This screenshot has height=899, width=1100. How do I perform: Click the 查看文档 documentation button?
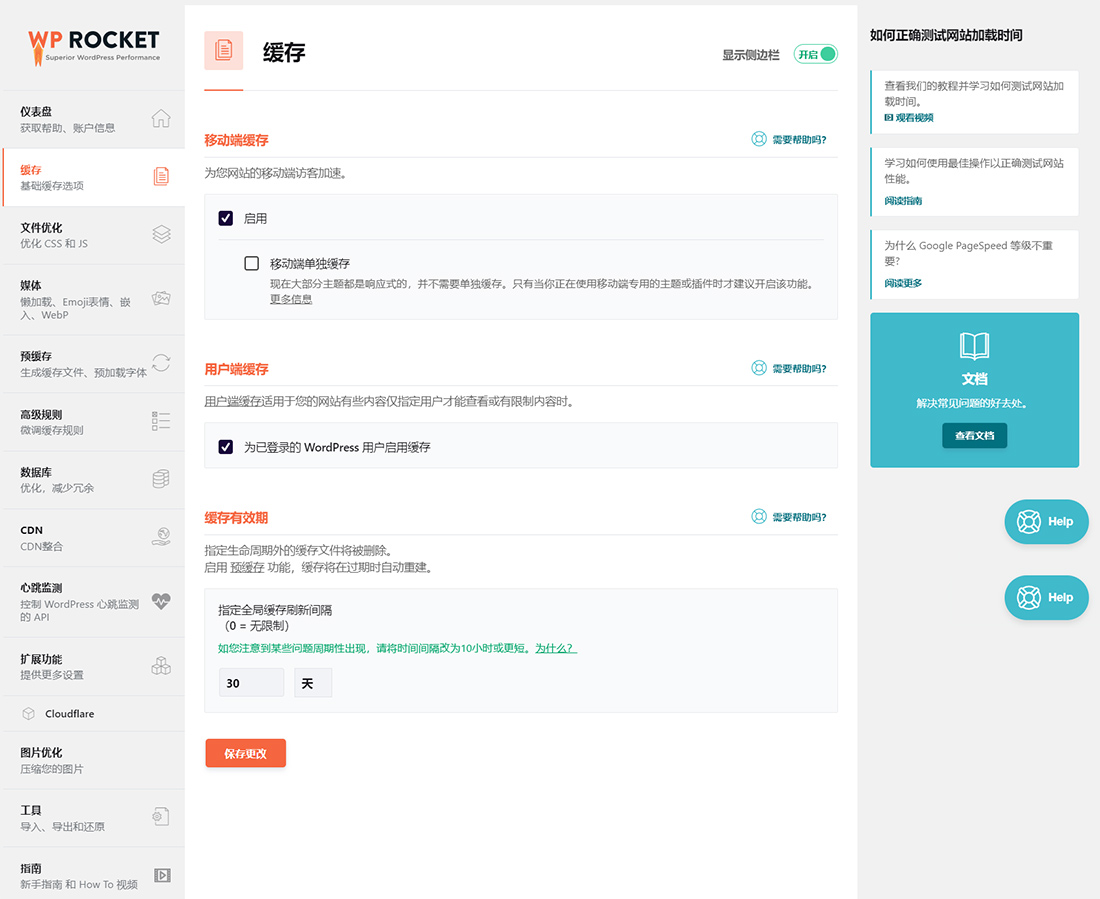tap(974, 436)
